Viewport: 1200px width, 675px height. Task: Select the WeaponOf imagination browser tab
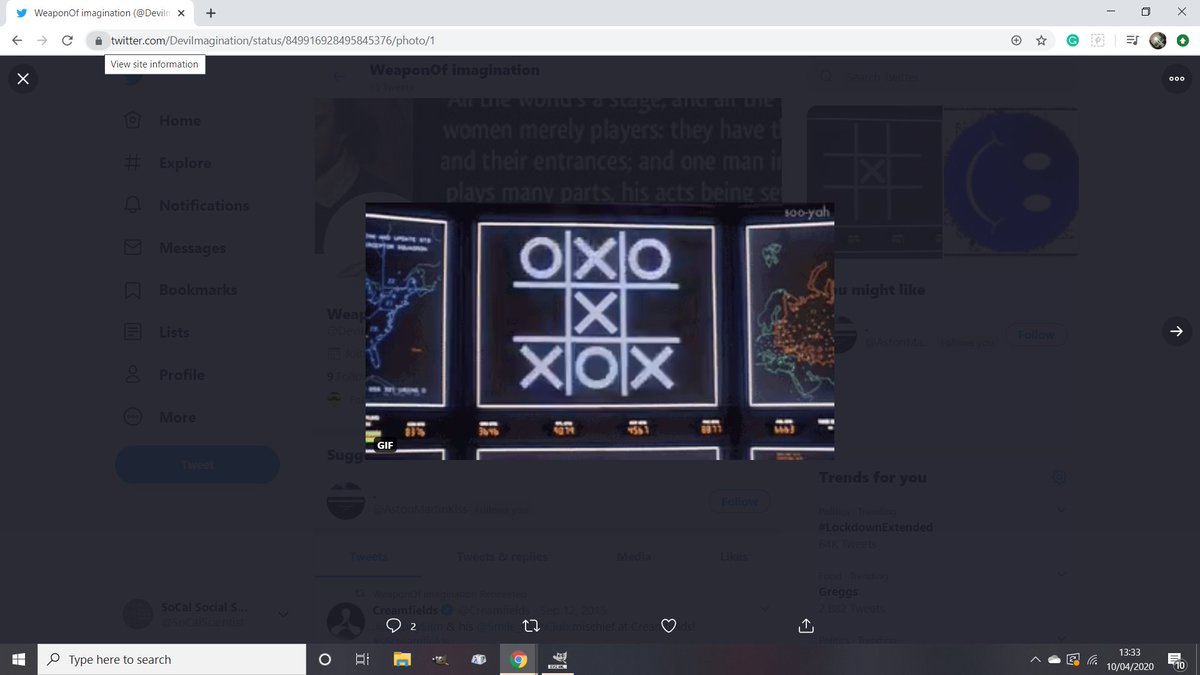pos(97,13)
